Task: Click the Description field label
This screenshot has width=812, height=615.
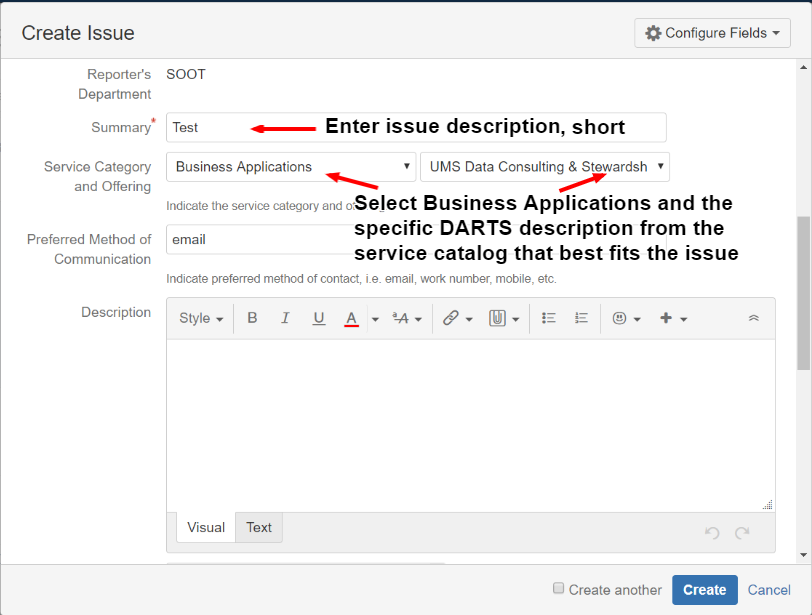Action: (x=116, y=312)
